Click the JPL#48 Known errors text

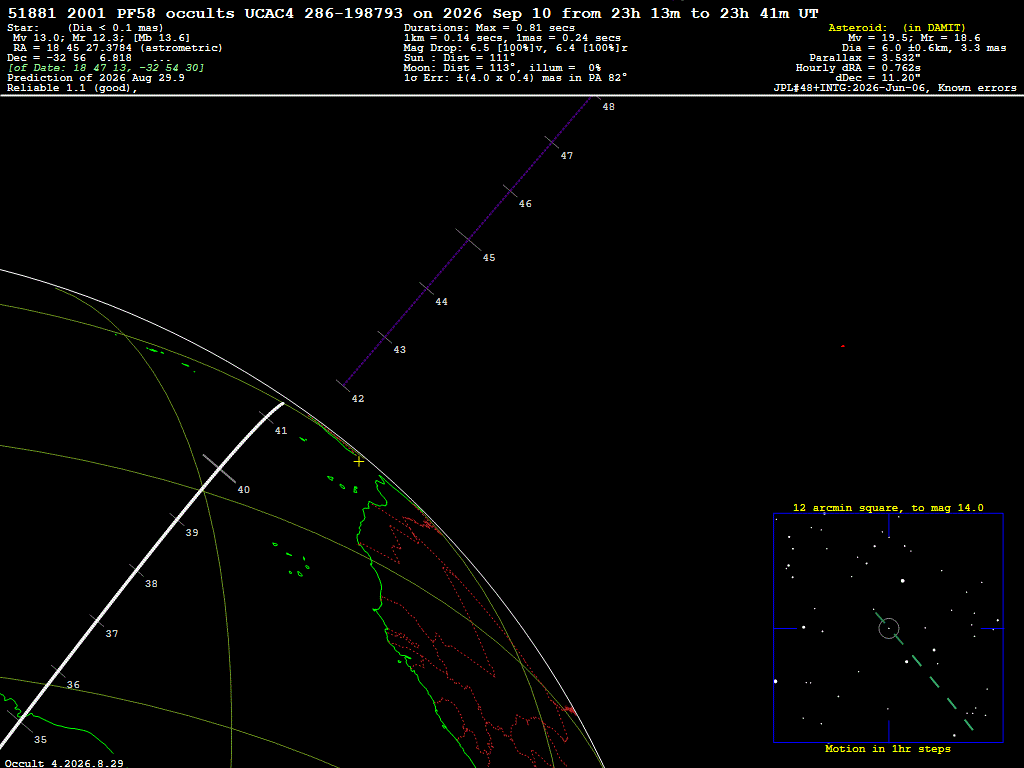[x=895, y=88]
